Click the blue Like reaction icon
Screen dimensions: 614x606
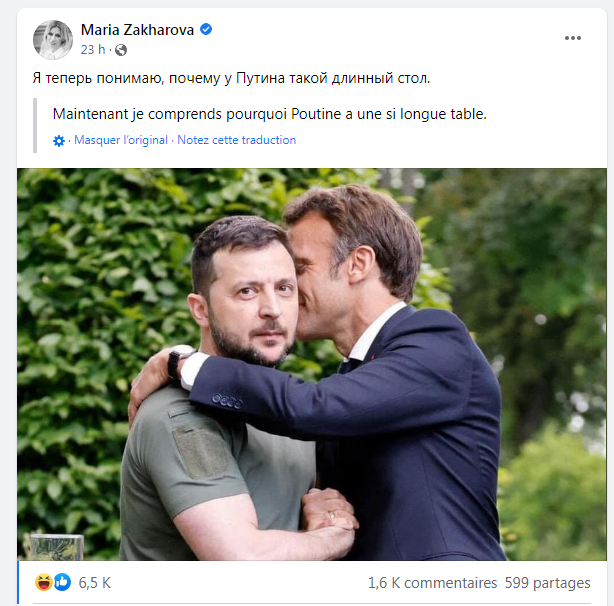(61, 582)
